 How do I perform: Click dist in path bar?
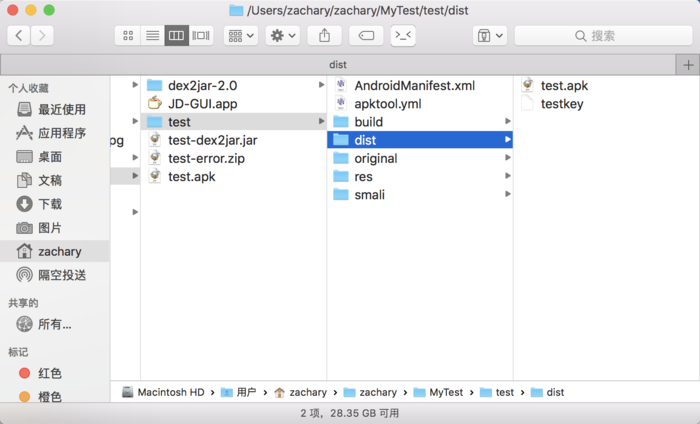click(547, 392)
